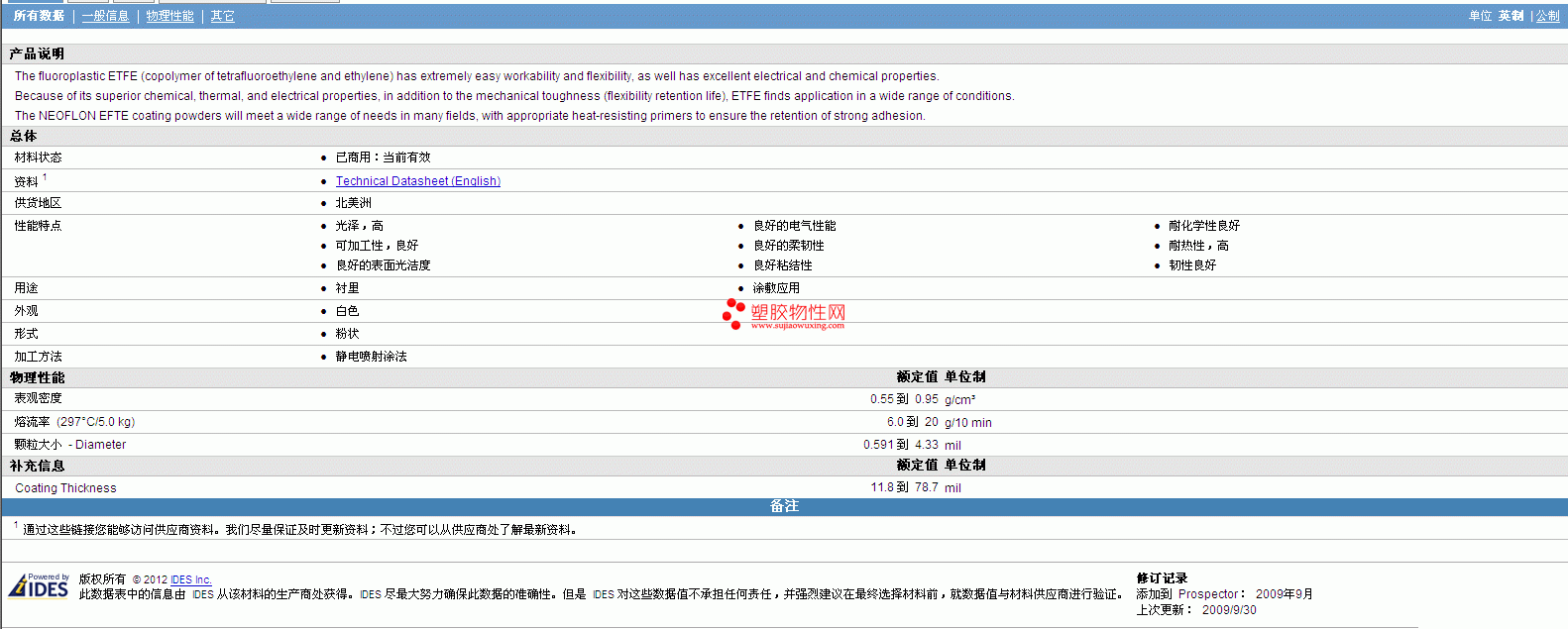
Task: Click the 白色 appearance value
Action: pyautogui.click(x=347, y=311)
